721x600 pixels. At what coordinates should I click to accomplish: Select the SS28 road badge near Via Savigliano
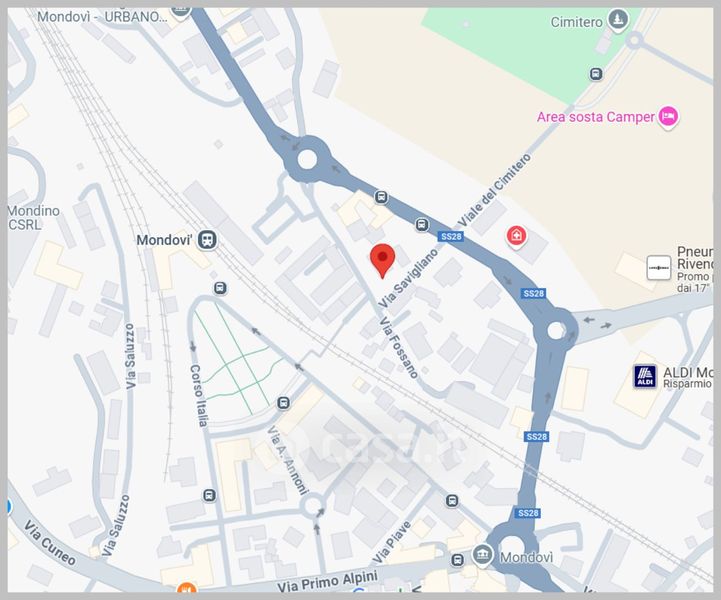click(451, 236)
